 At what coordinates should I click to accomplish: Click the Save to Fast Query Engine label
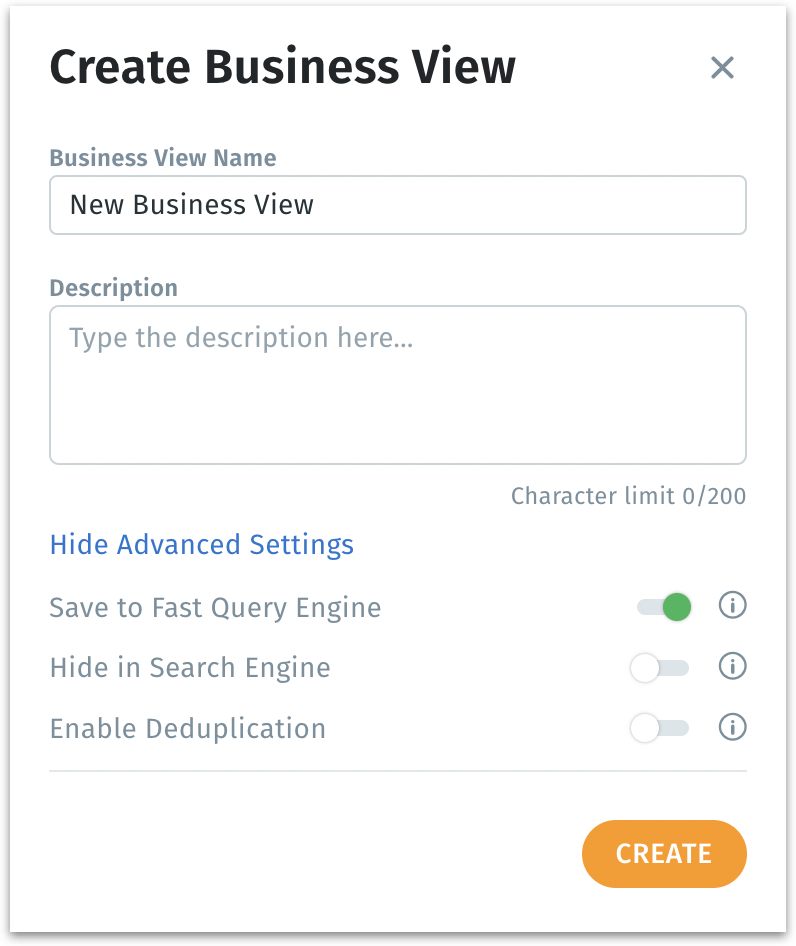coord(215,607)
